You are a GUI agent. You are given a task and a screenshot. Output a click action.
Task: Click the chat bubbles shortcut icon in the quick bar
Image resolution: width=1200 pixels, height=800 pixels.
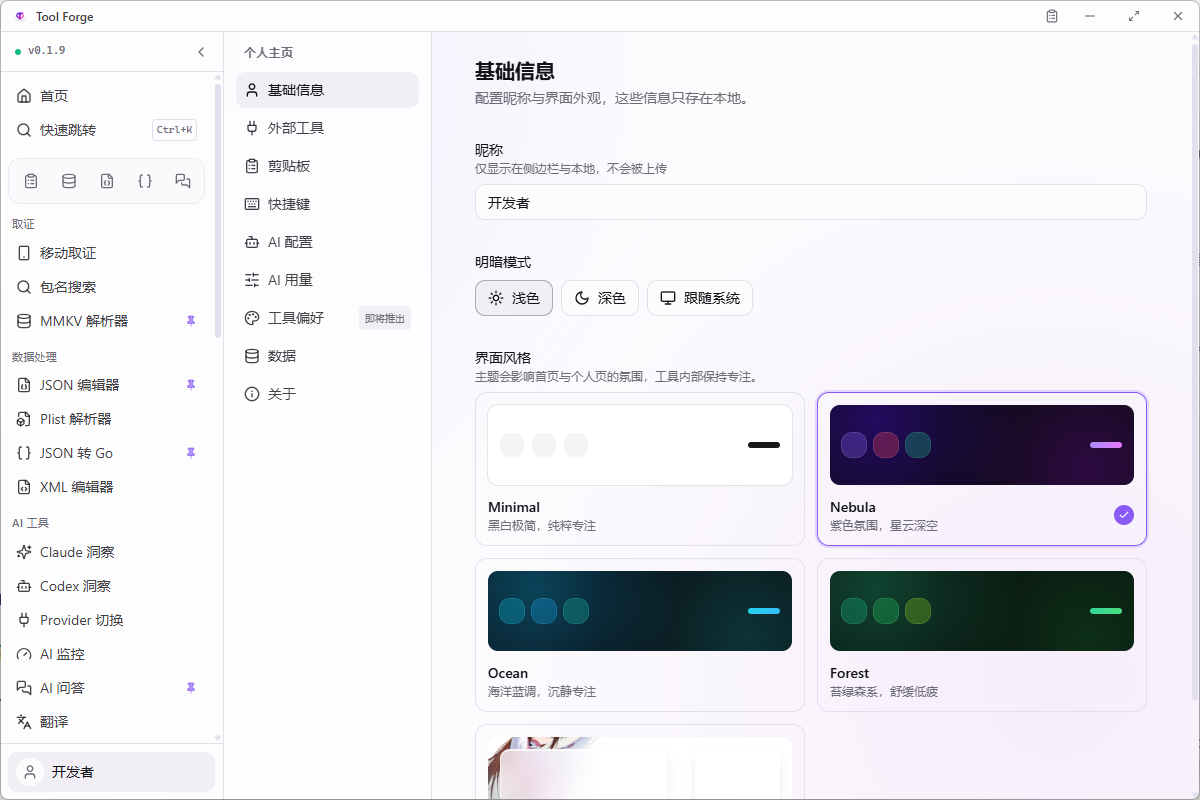tap(183, 181)
